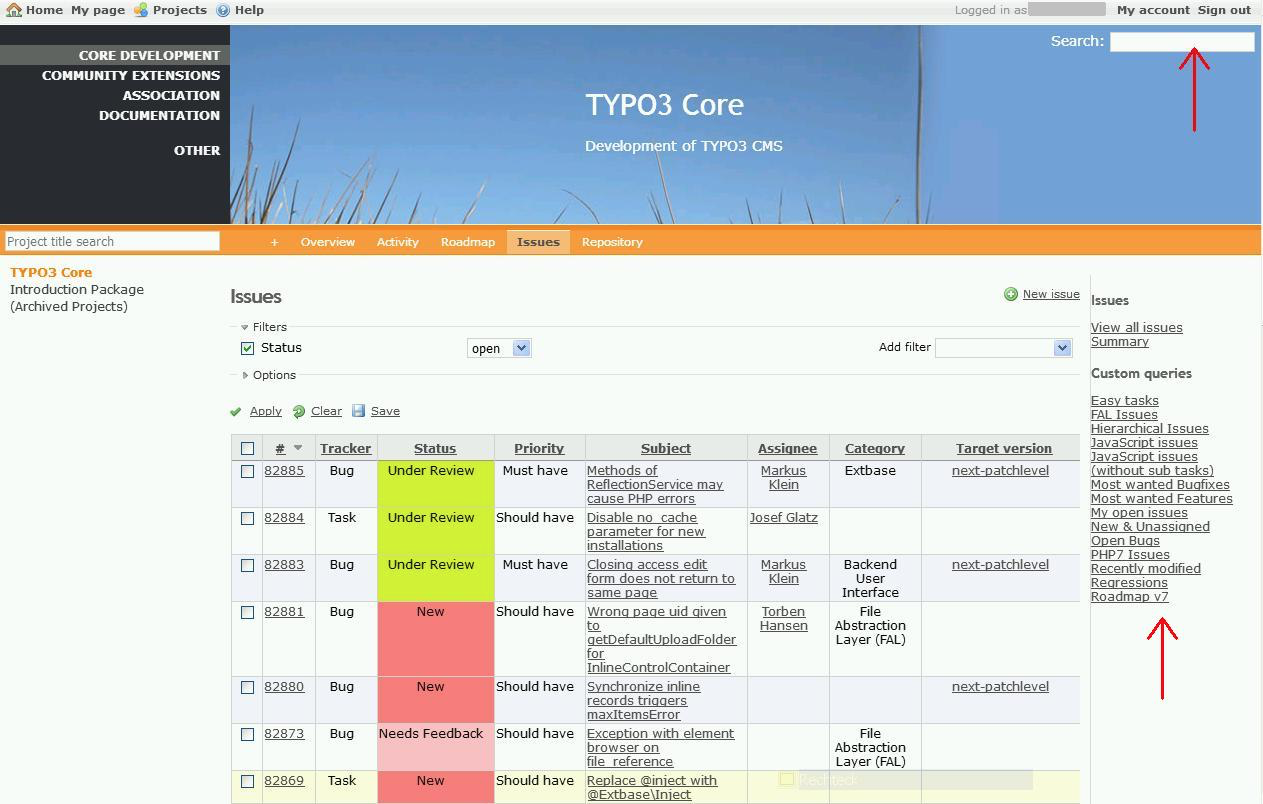The image size is (1263, 804).
Task: Switch to the Roadmap tab
Action: 467,242
